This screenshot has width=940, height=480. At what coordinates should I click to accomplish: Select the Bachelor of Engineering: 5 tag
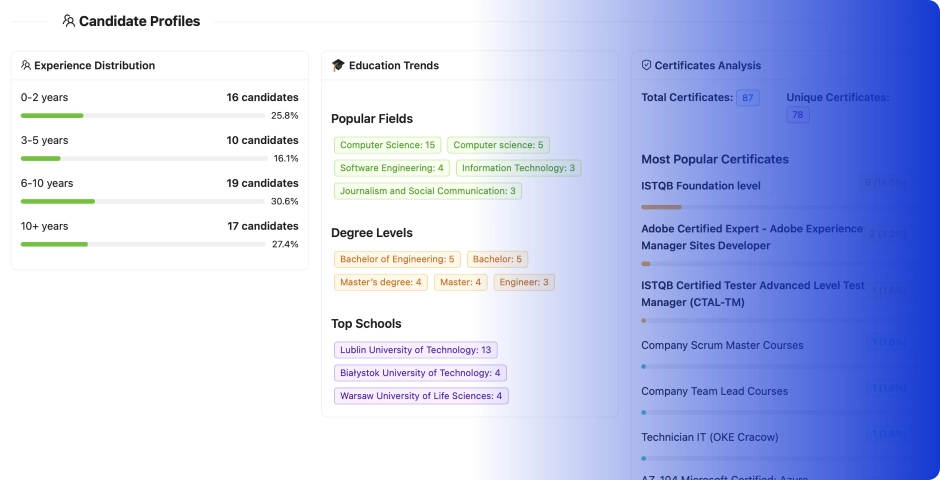(x=397, y=259)
